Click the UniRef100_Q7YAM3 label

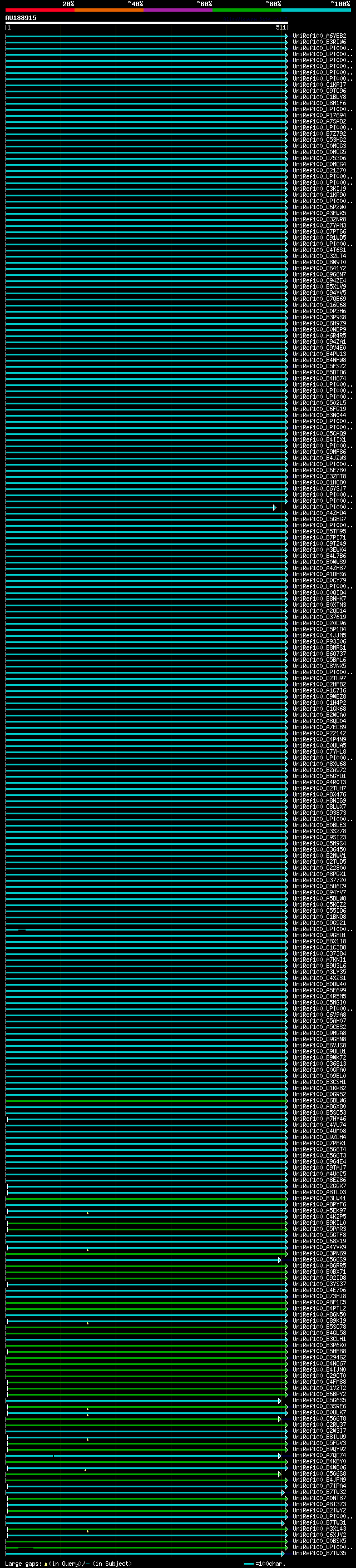[319, 225]
